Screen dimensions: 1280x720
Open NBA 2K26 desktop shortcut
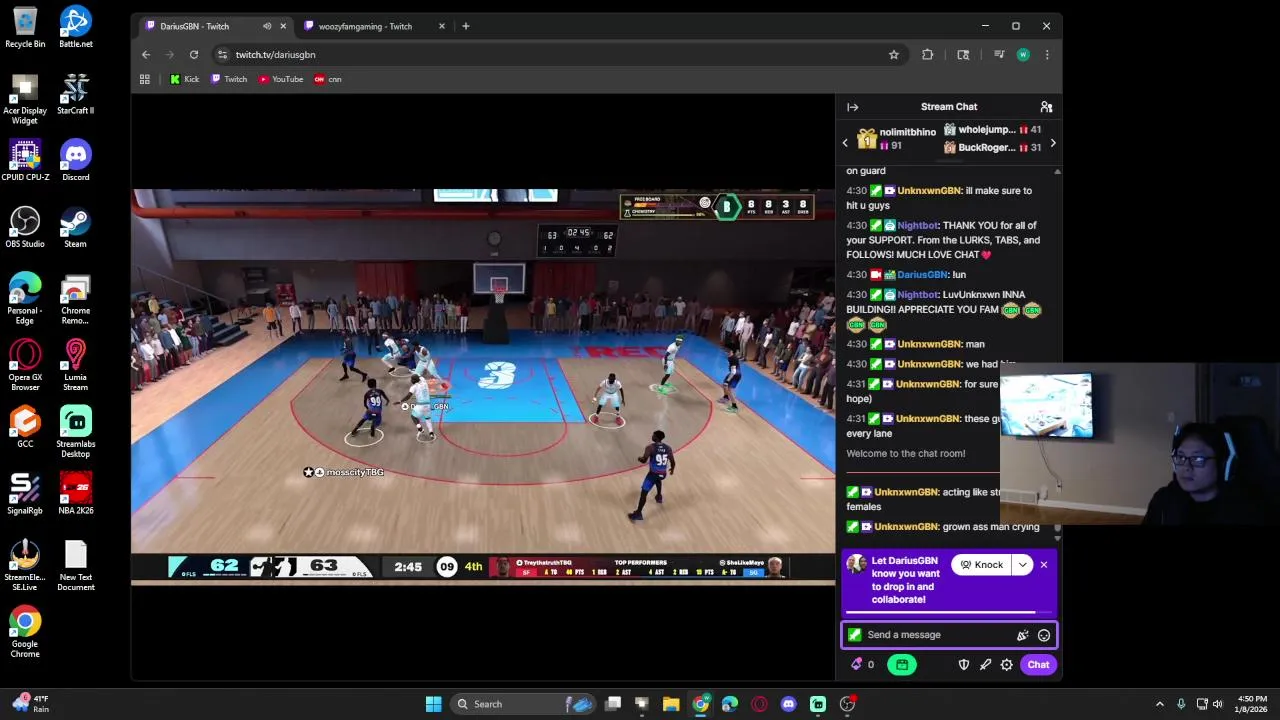point(75,494)
